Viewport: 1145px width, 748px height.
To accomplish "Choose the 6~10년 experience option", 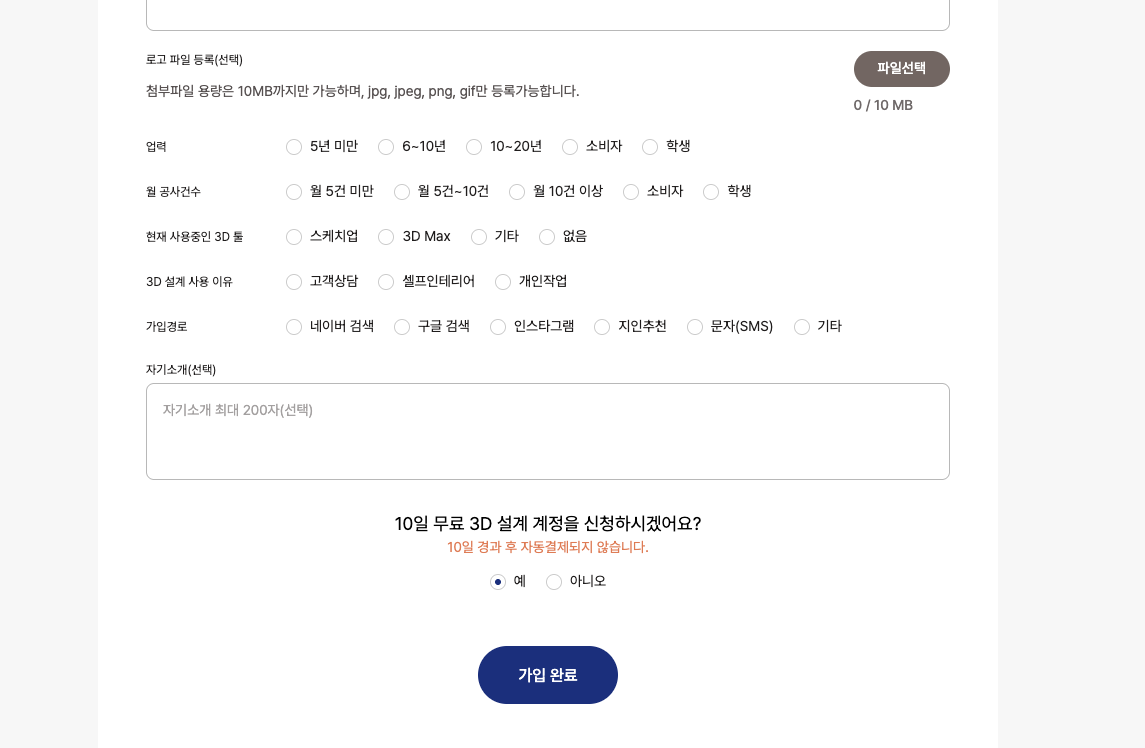I will point(386,147).
